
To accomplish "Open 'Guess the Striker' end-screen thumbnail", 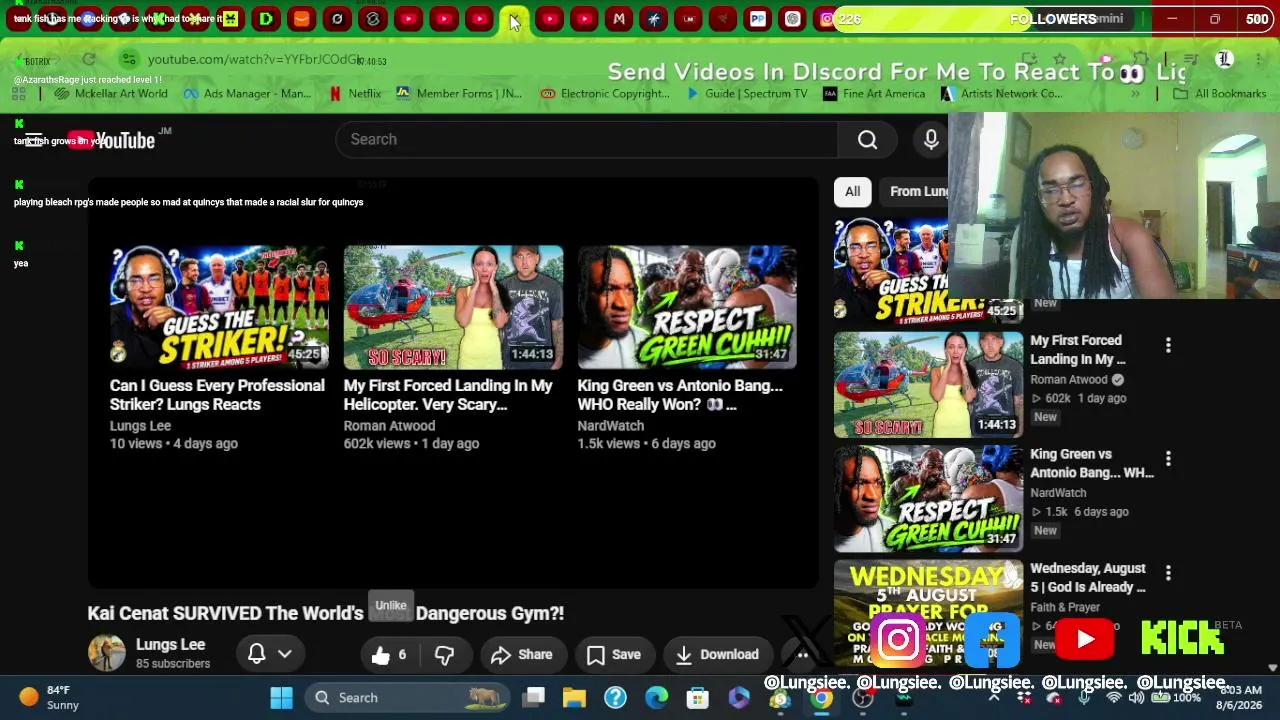I will click(219, 307).
